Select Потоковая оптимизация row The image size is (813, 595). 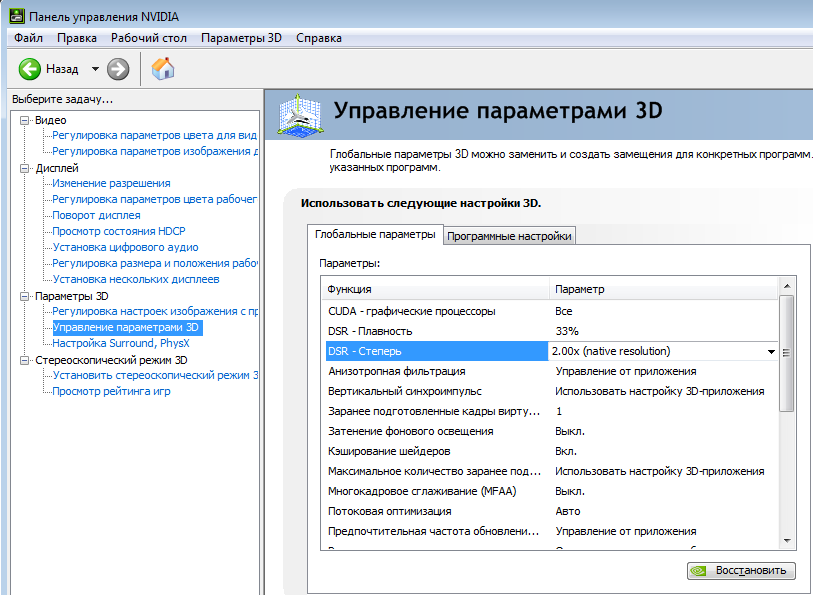coord(551,512)
